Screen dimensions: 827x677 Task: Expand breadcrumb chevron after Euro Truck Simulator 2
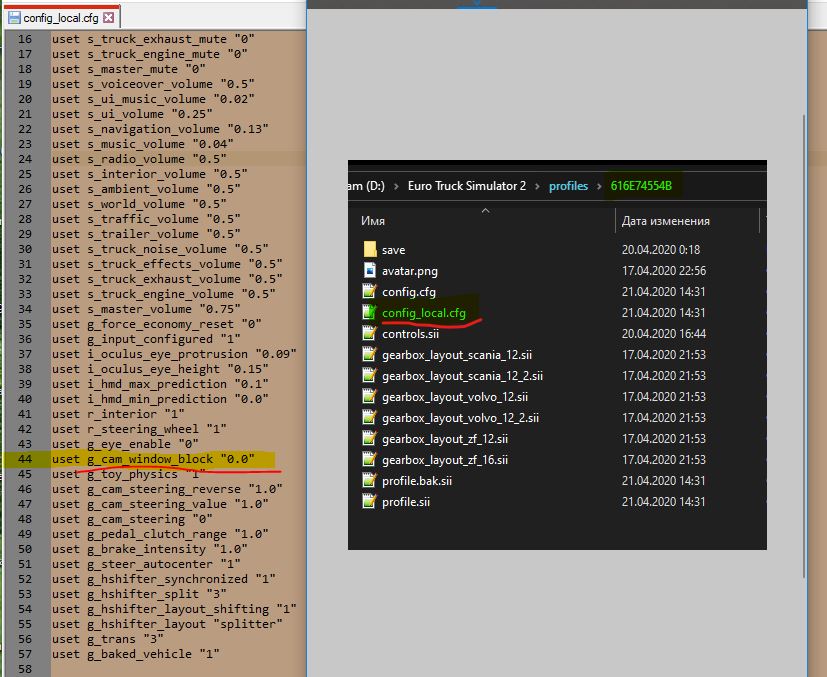(537, 186)
